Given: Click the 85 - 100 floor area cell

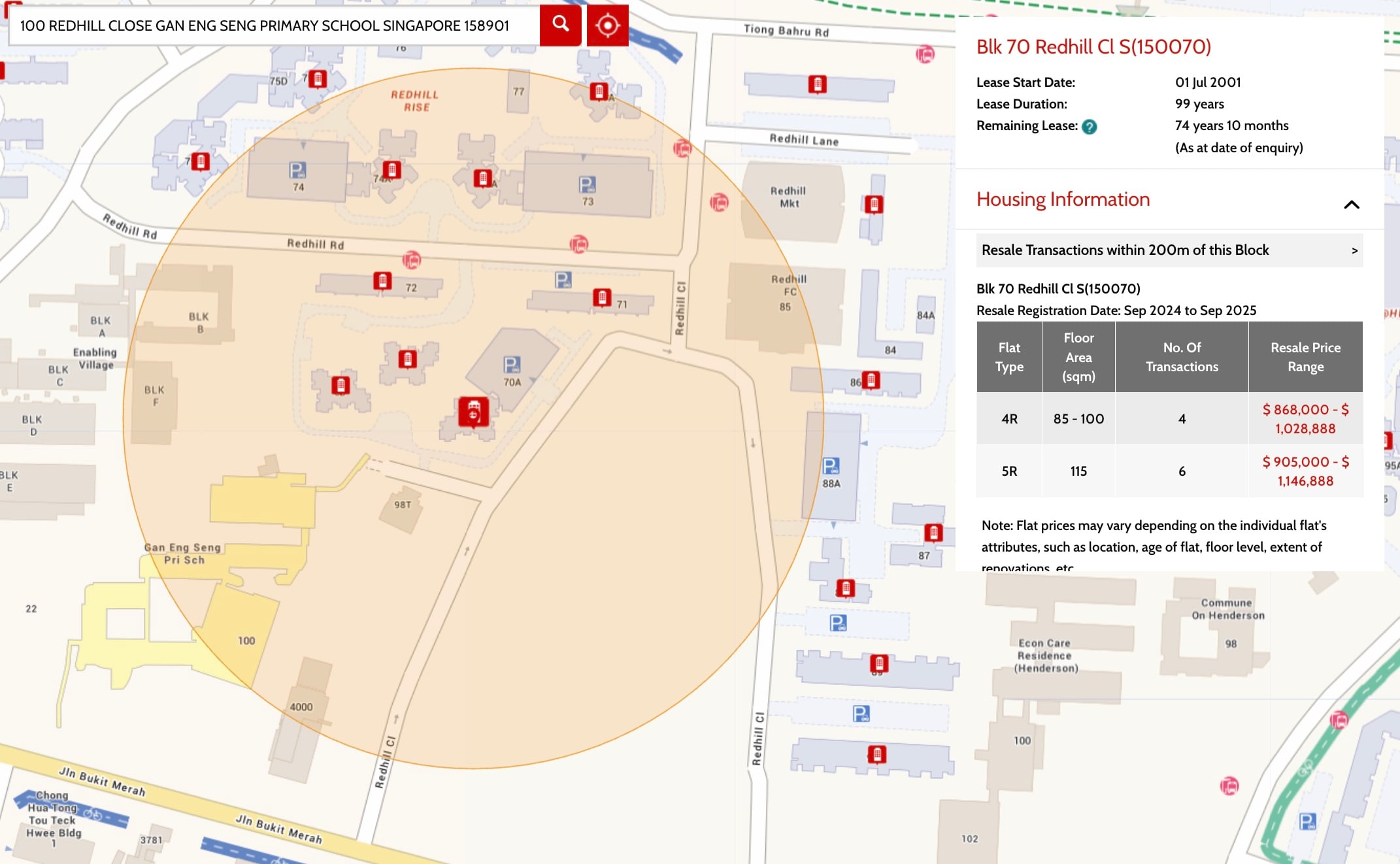Looking at the screenshot, I should (1078, 419).
